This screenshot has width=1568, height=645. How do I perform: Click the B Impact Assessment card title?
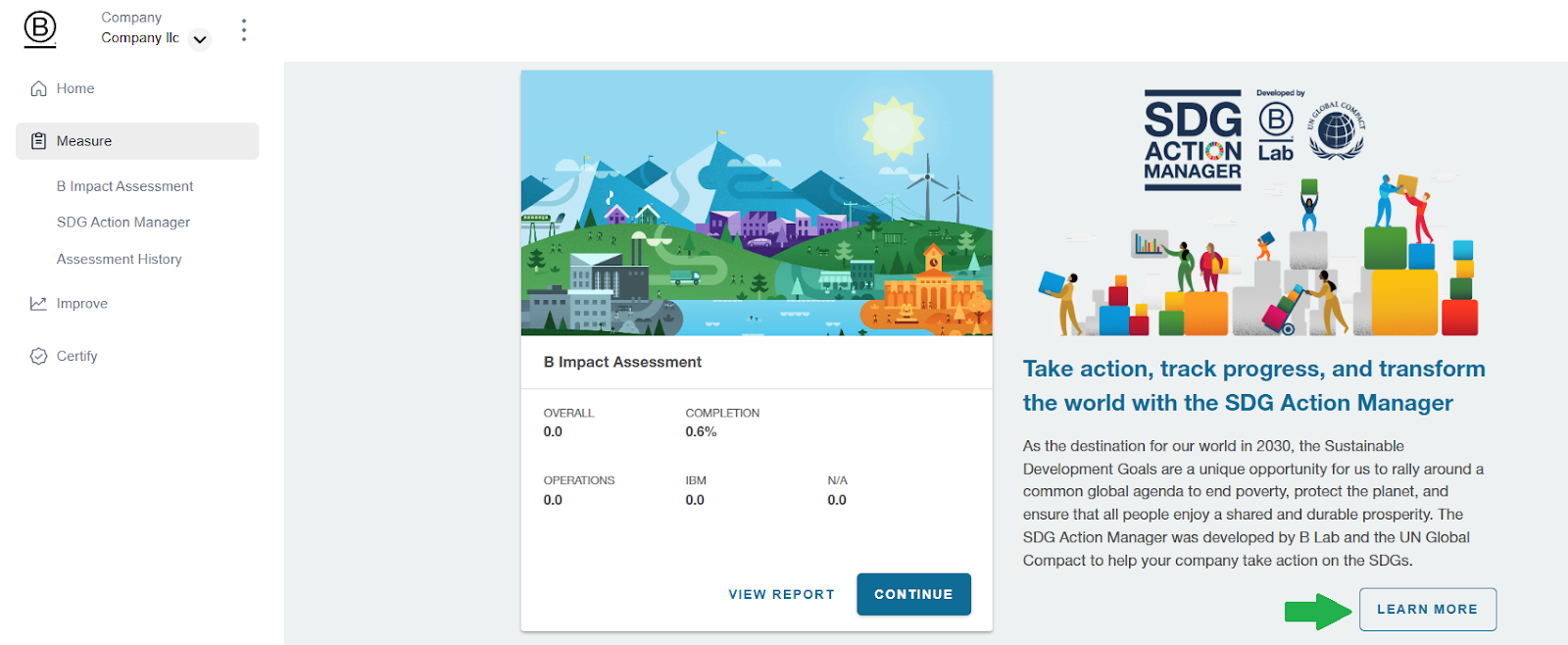(622, 362)
